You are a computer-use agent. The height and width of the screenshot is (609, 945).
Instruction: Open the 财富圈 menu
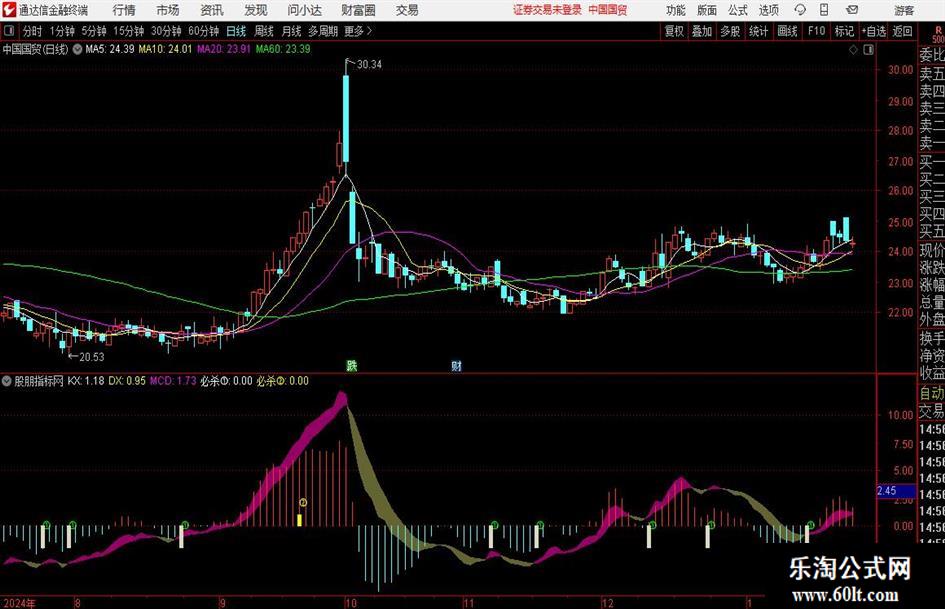tap(358, 10)
